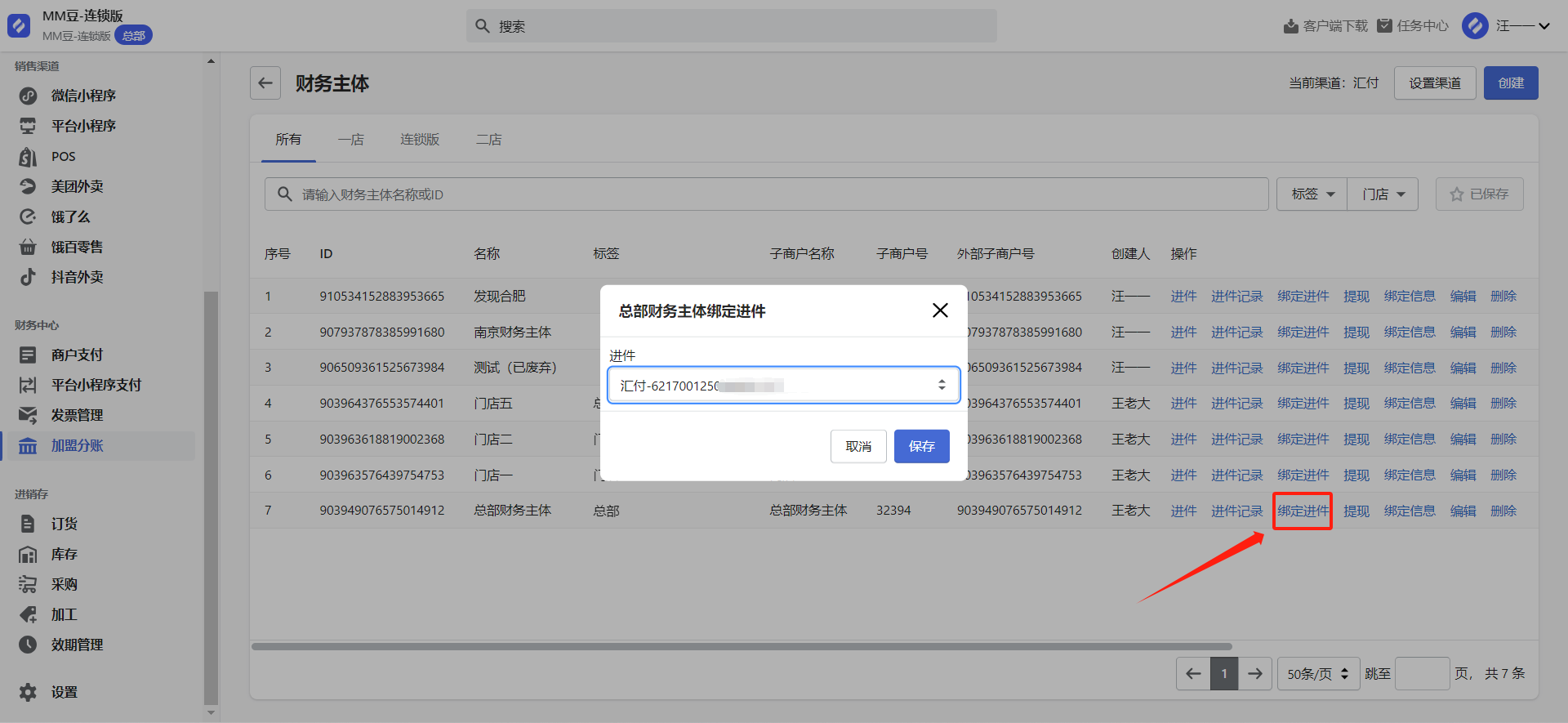Click the WeChat mini program sidebar icon

[28, 96]
